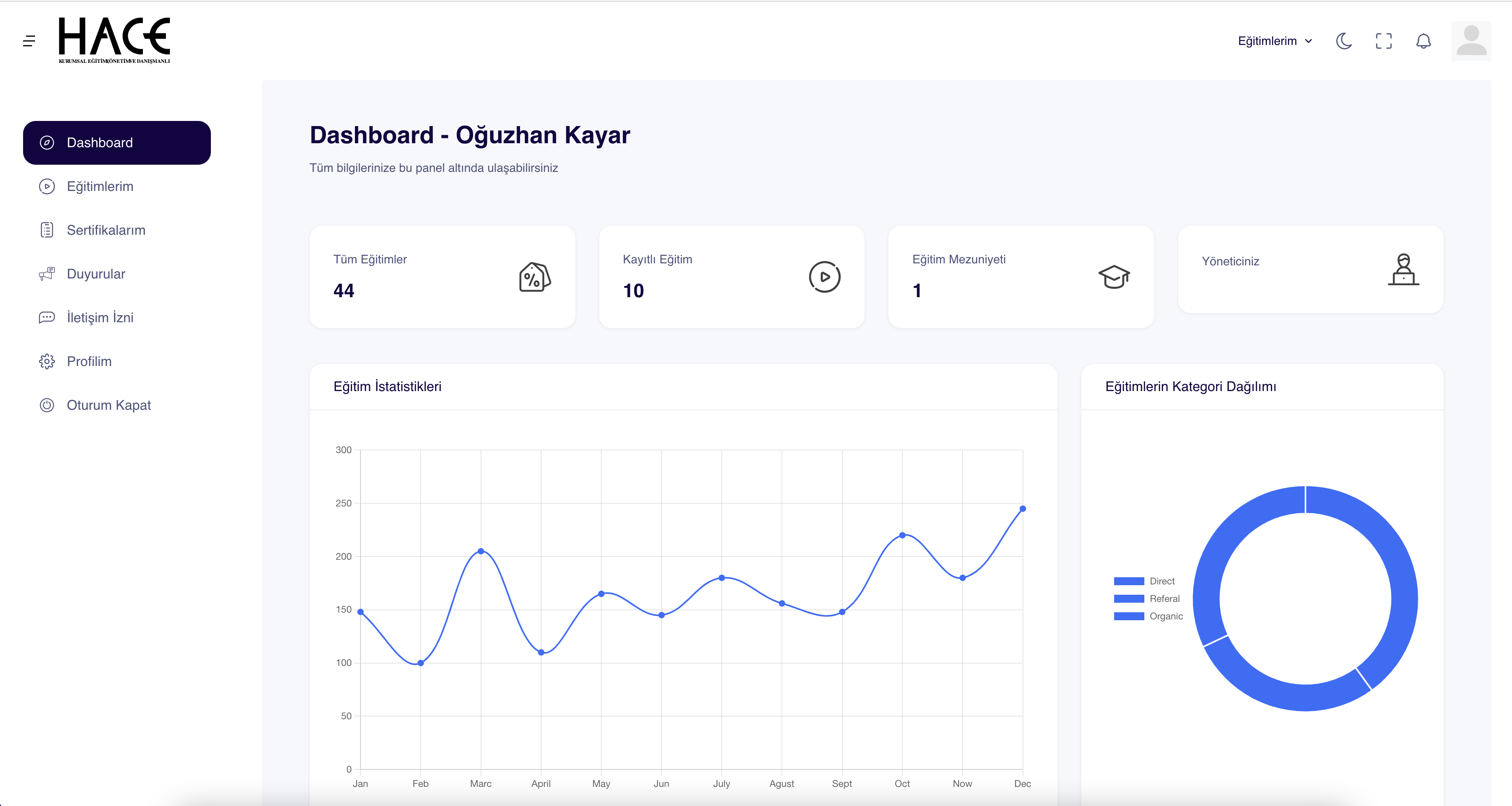Click the play icon in Kayıtlı Eğitim card
The width and height of the screenshot is (1512, 806).
824,277
